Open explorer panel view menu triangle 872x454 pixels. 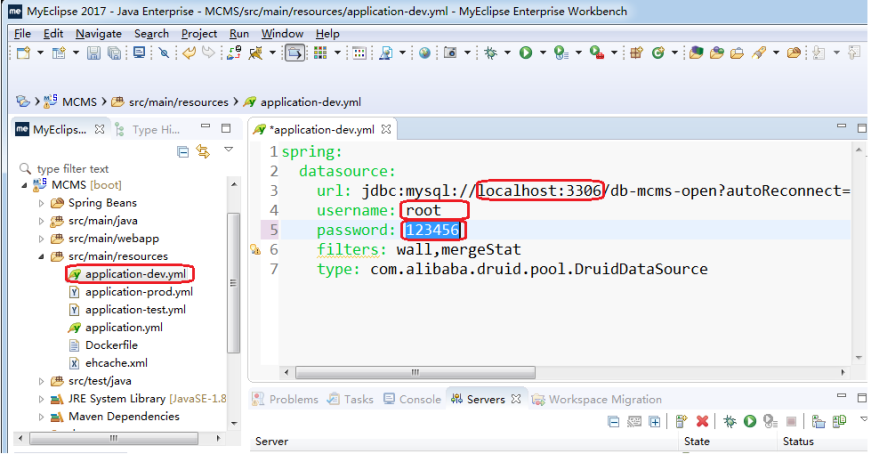(x=229, y=150)
